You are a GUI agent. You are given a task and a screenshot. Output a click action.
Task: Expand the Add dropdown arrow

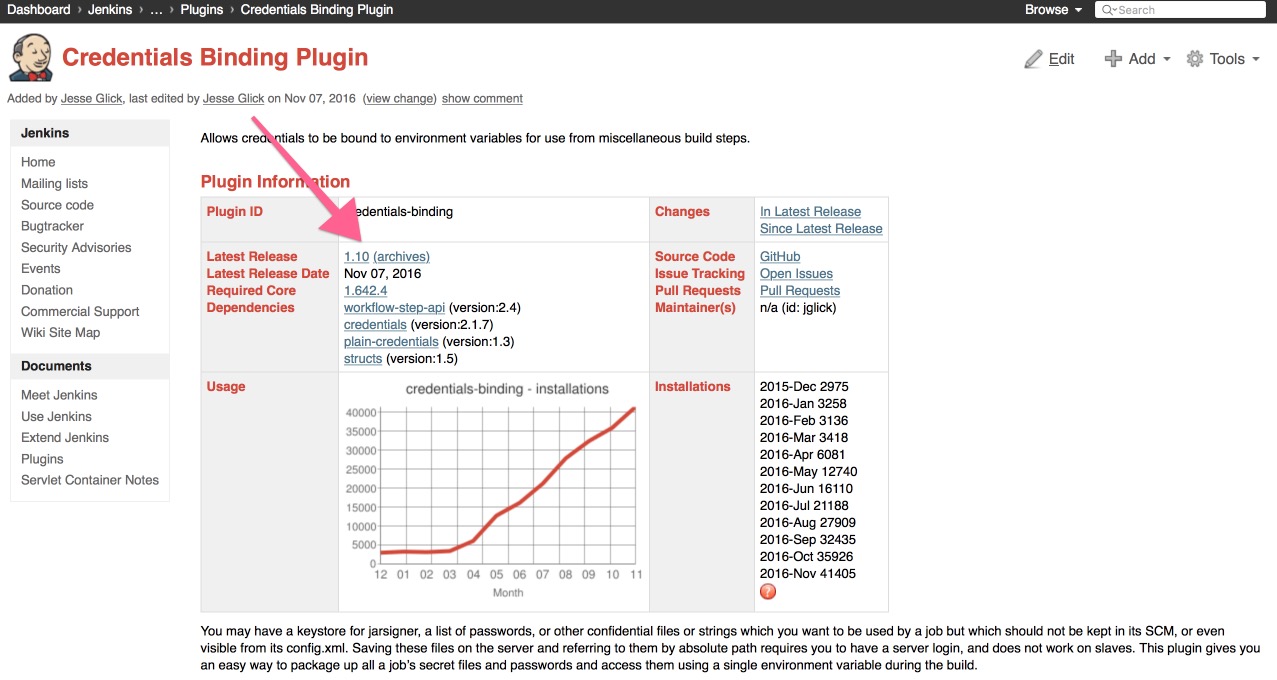(1166, 60)
